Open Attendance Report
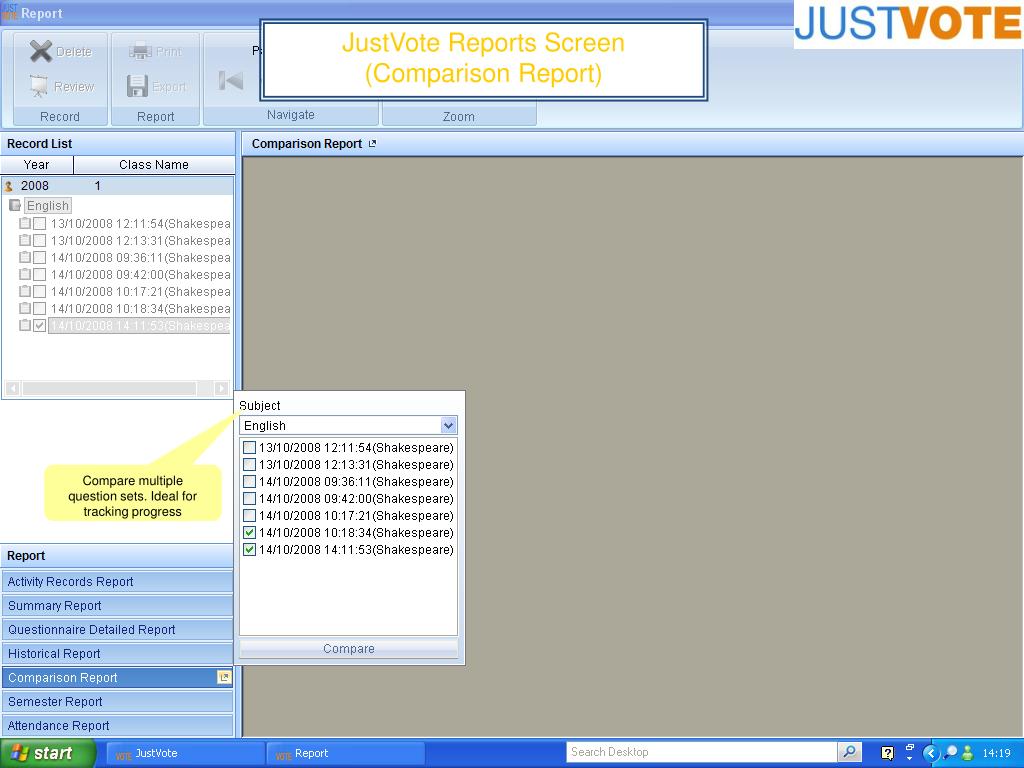 pyautogui.click(x=118, y=726)
